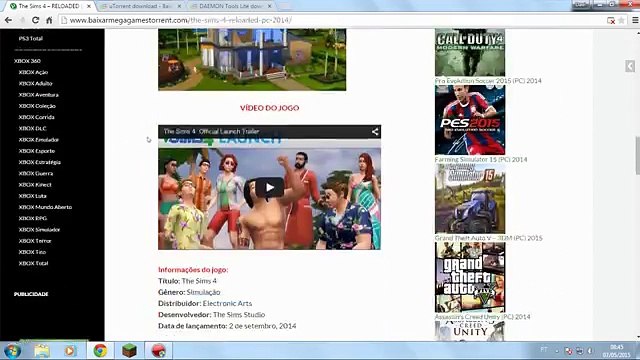This screenshot has width=640, height=360.
Task: Open XBOX Corrida category
Action: pyautogui.click(x=36, y=117)
